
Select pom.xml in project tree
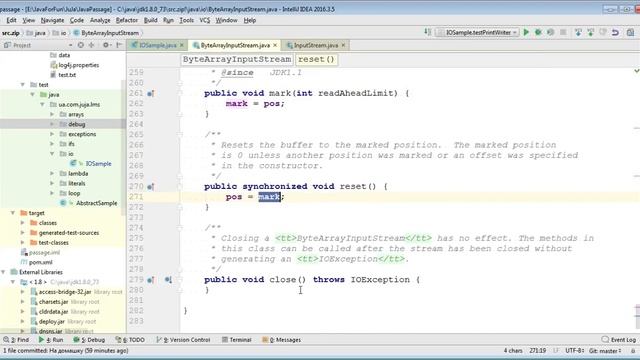coord(40,262)
